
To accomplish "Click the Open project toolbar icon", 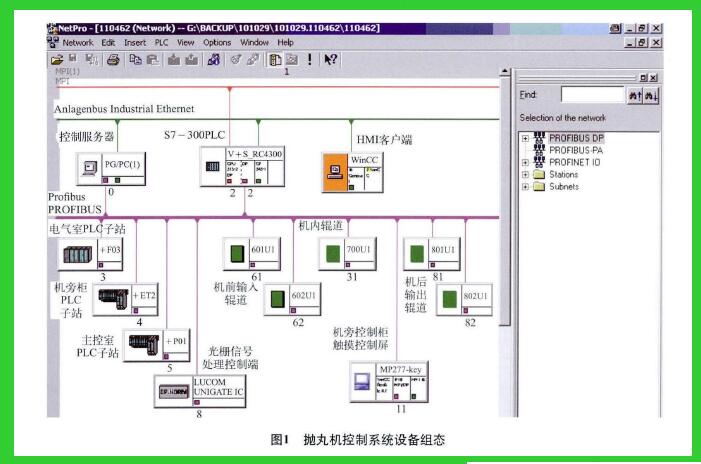I will (x=57, y=59).
